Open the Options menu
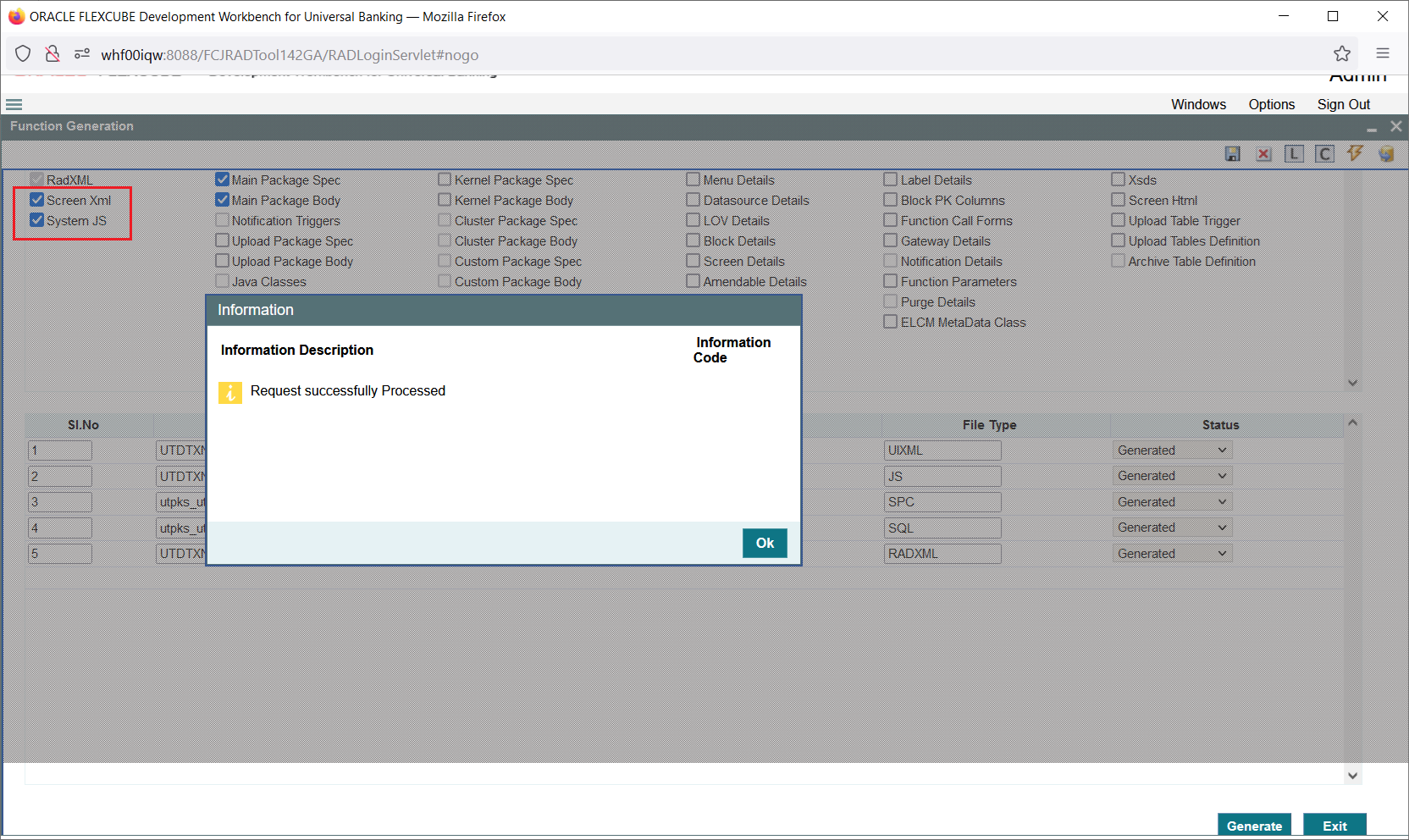Screen dimensions: 1409x840 1271,104
